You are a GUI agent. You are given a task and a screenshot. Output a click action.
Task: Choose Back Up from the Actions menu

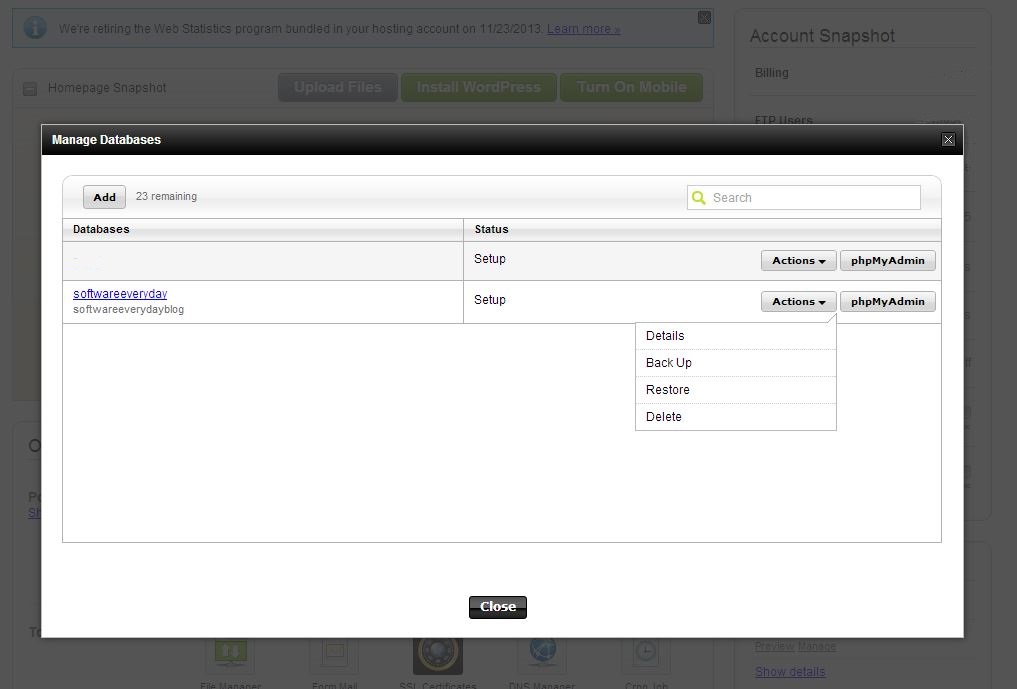pos(669,363)
